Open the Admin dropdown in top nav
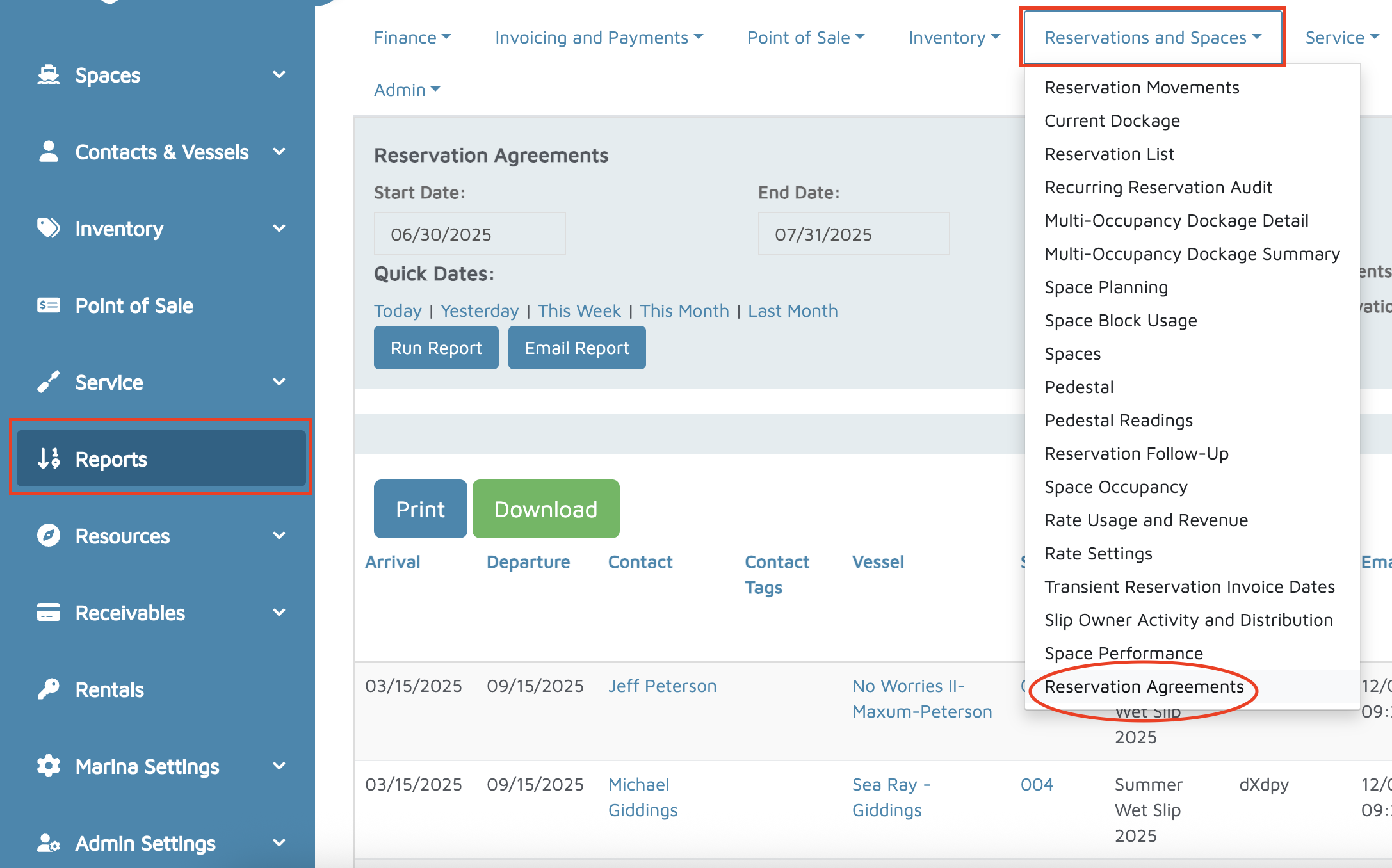Viewport: 1392px width, 868px height. (407, 90)
